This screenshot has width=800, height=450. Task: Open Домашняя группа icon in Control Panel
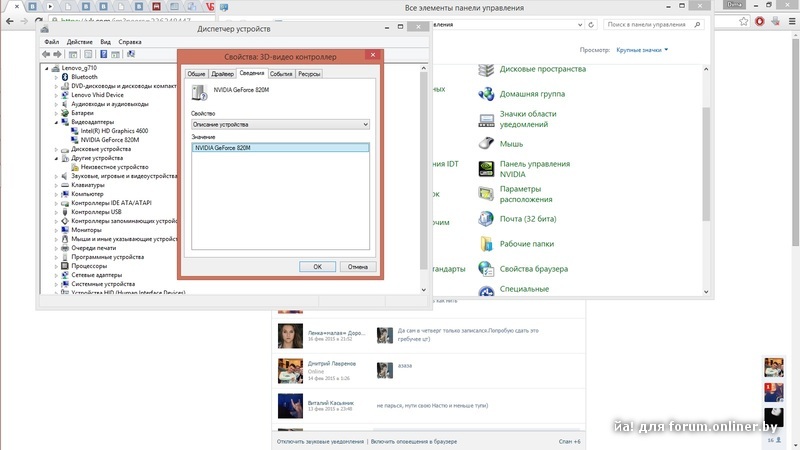[x=486, y=93]
